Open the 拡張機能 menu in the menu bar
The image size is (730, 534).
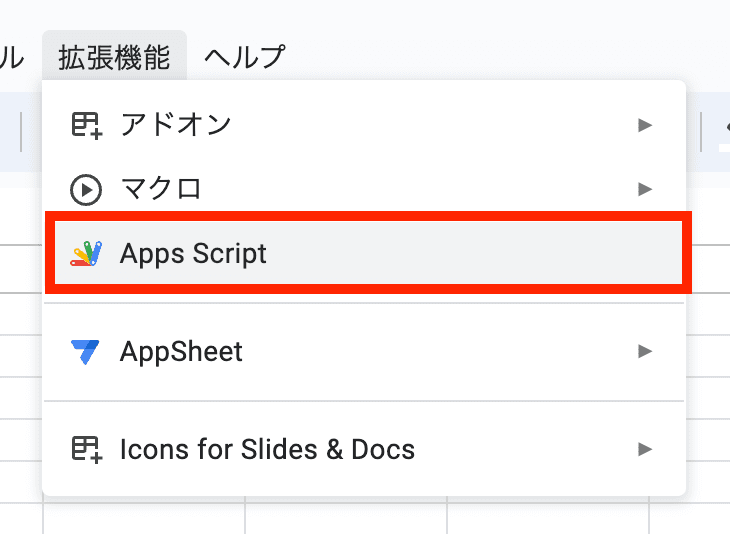point(114,57)
